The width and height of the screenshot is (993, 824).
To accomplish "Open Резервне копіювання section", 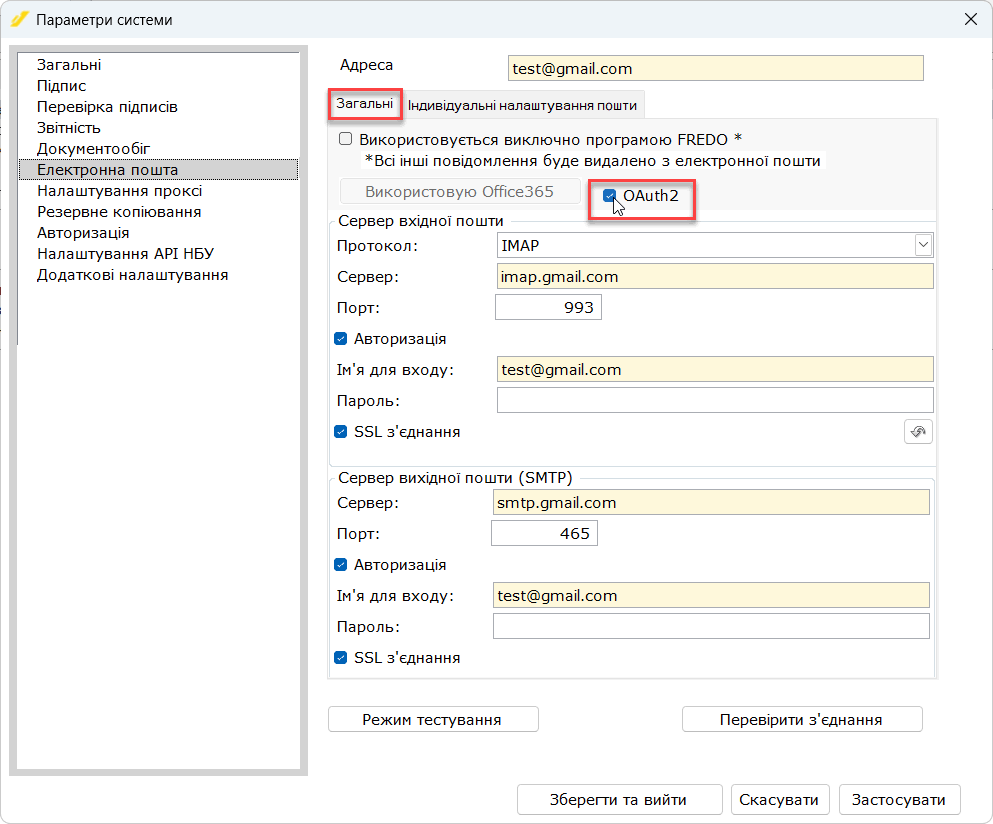I will pos(119,212).
